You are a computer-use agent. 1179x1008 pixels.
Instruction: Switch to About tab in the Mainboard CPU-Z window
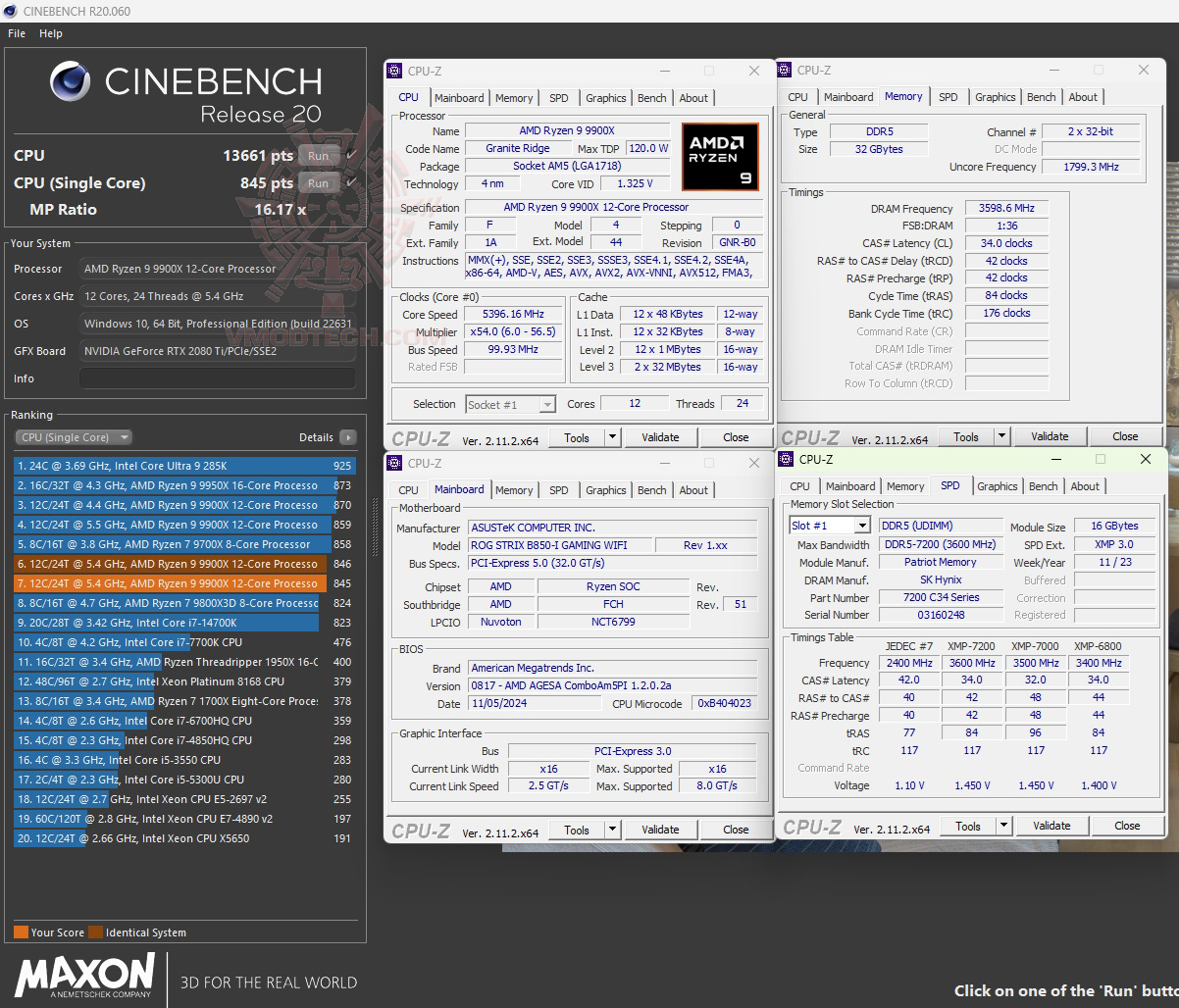693,490
